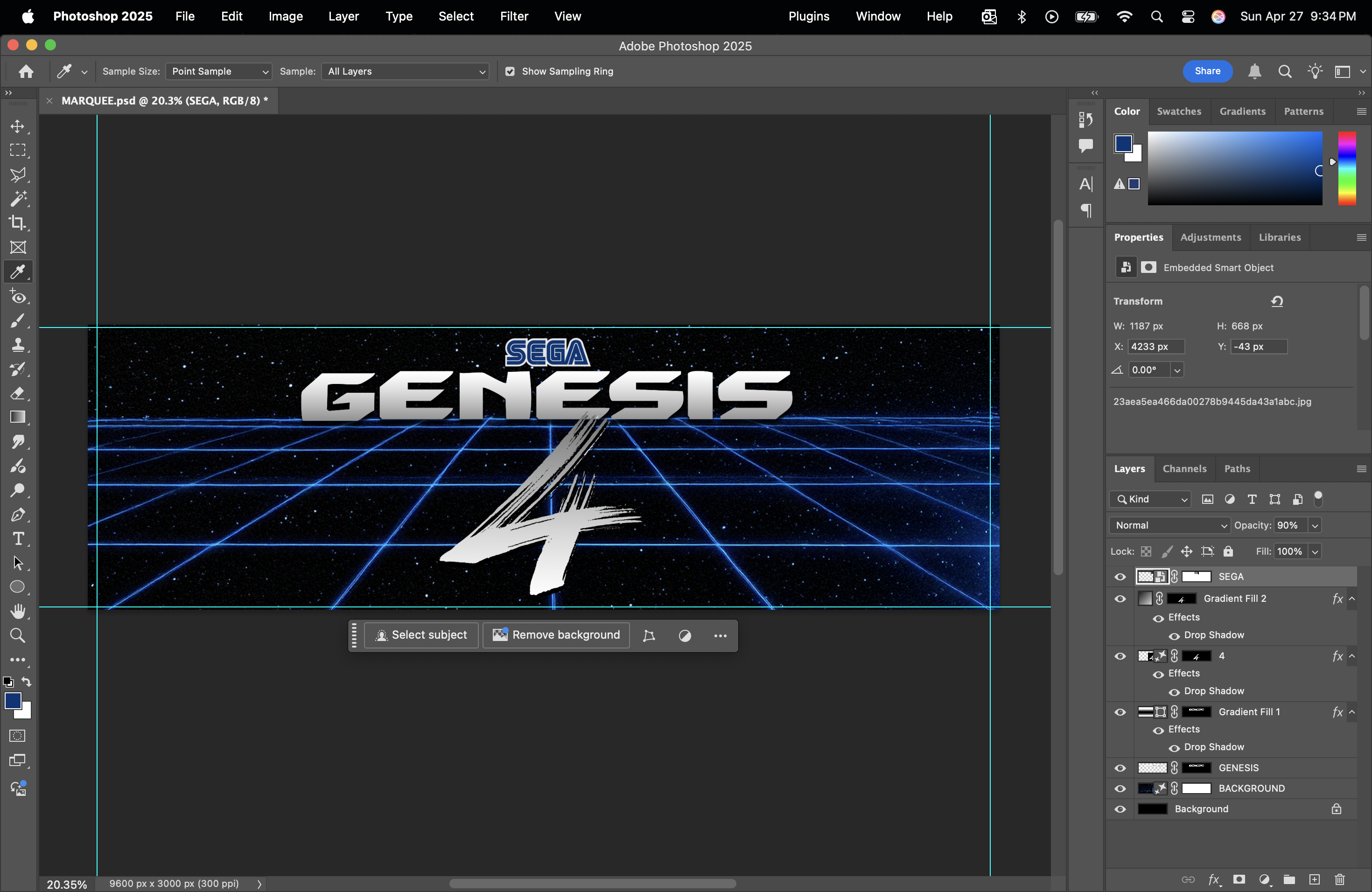Open the blend mode Normal dropdown
1372x892 pixels.
[x=1169, y=525]
